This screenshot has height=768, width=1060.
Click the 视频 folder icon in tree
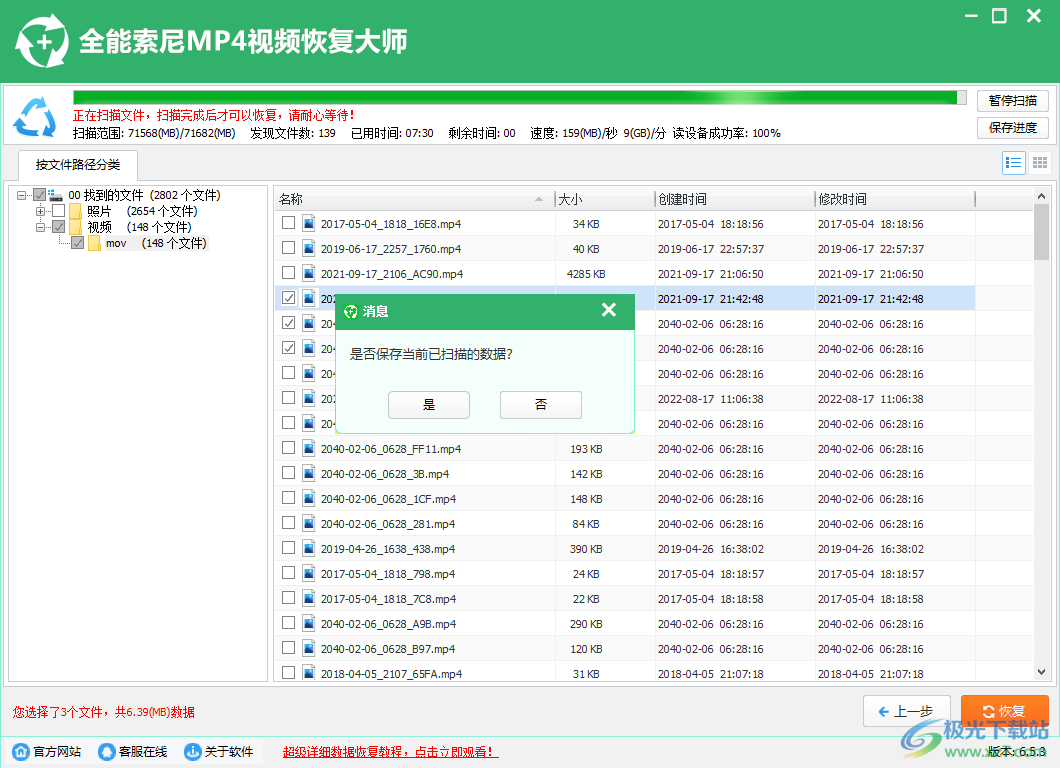tap(75, 227)
